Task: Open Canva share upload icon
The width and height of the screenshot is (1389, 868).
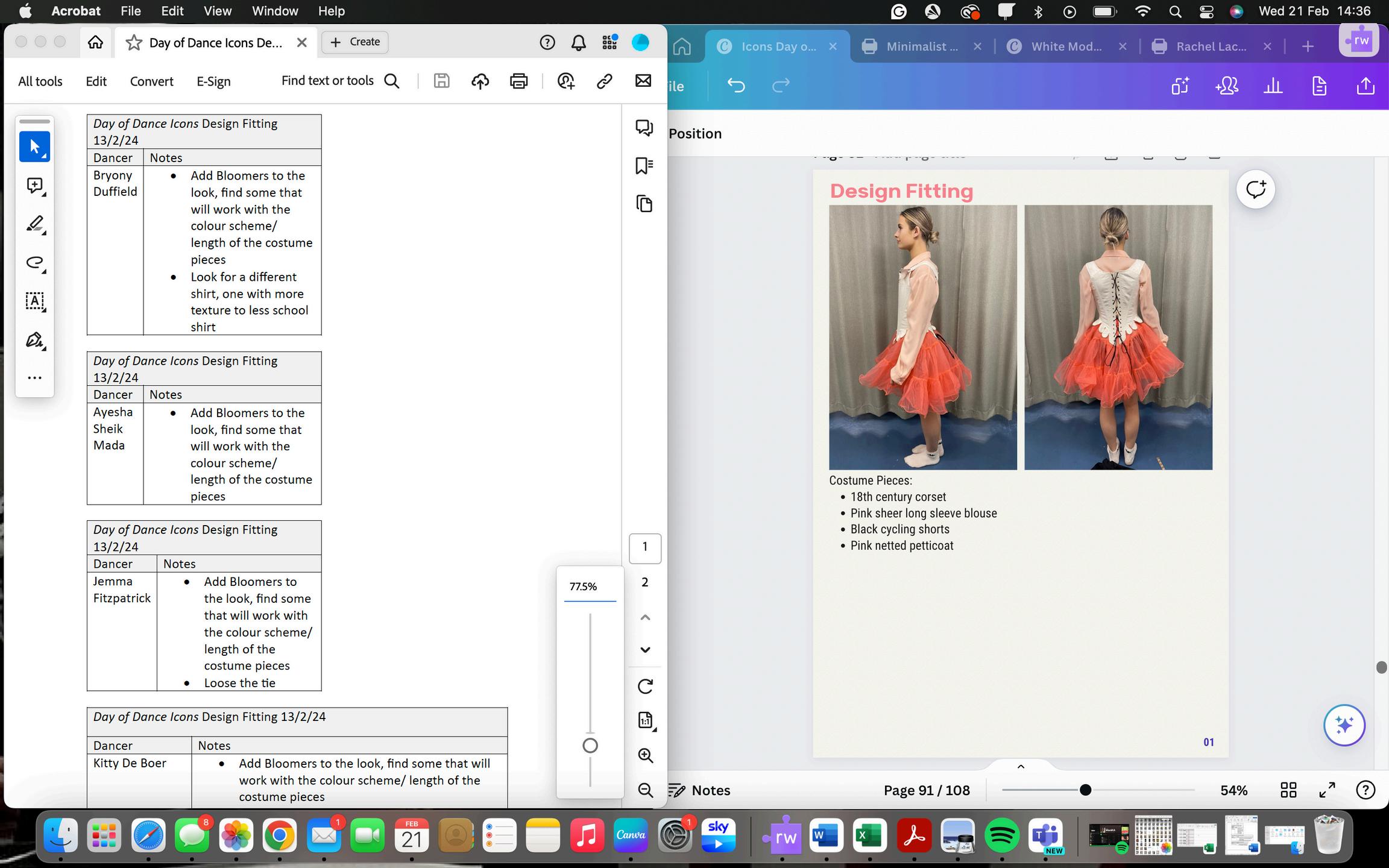Action: pos(1365,86)
